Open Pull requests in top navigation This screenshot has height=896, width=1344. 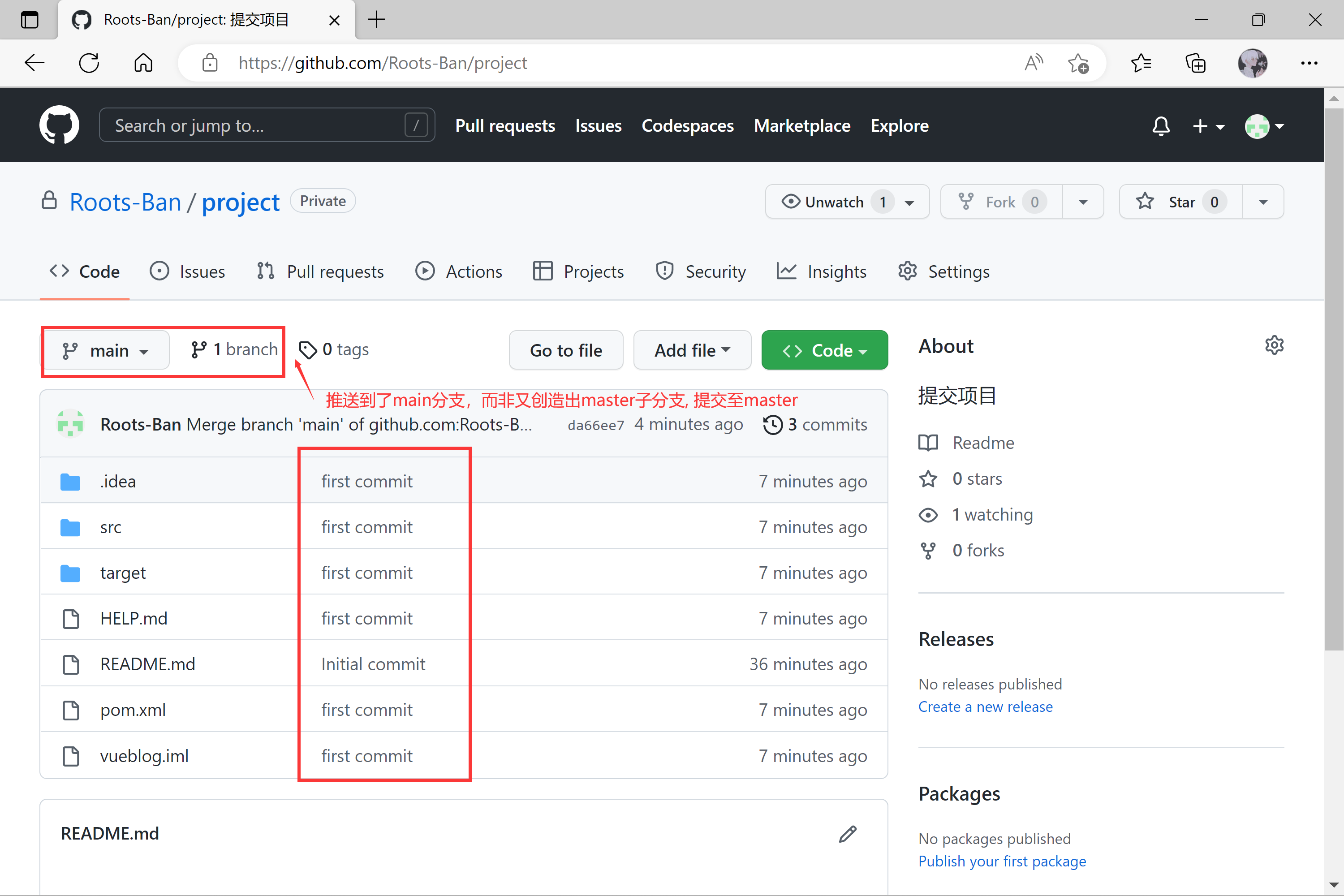pyautogui.click(x=505, y=126)
